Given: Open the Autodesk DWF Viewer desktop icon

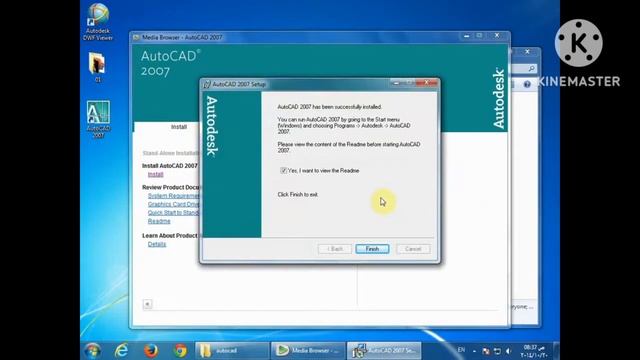Looking at the screenshot, I should point(98,21).
